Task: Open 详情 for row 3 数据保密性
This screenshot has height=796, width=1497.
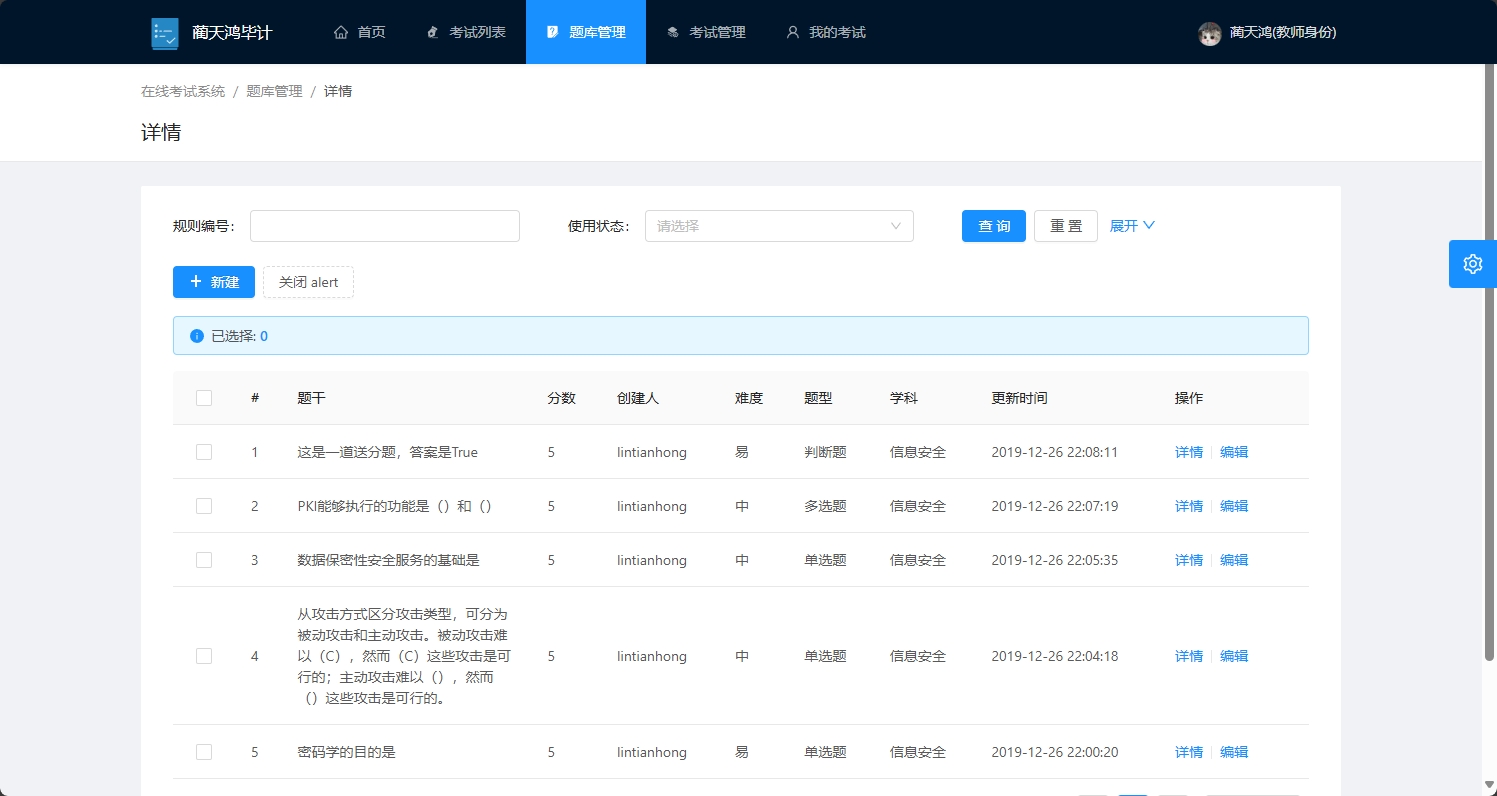Action: [1189, 560]
